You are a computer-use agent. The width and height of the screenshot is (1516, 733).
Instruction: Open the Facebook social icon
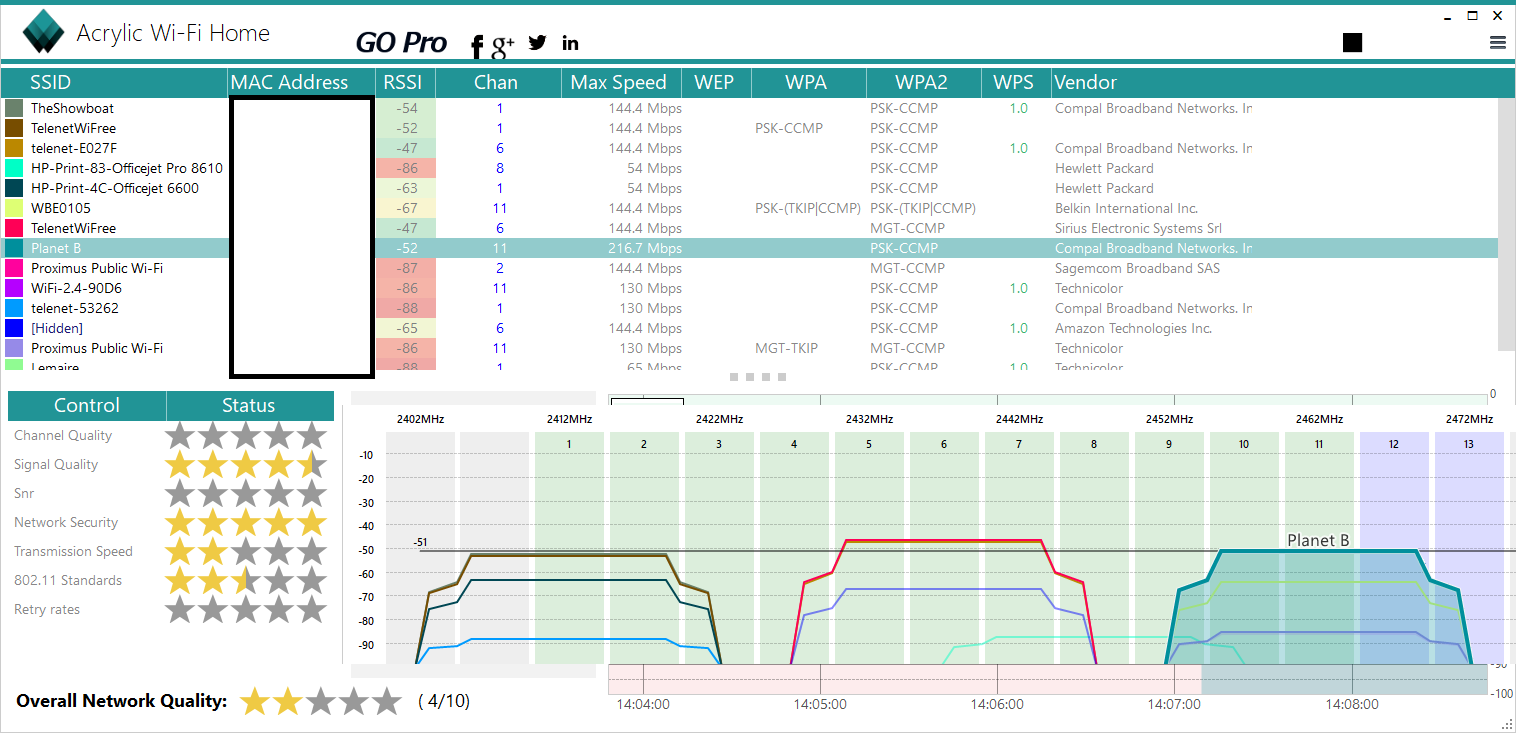[x=477, y=45]
